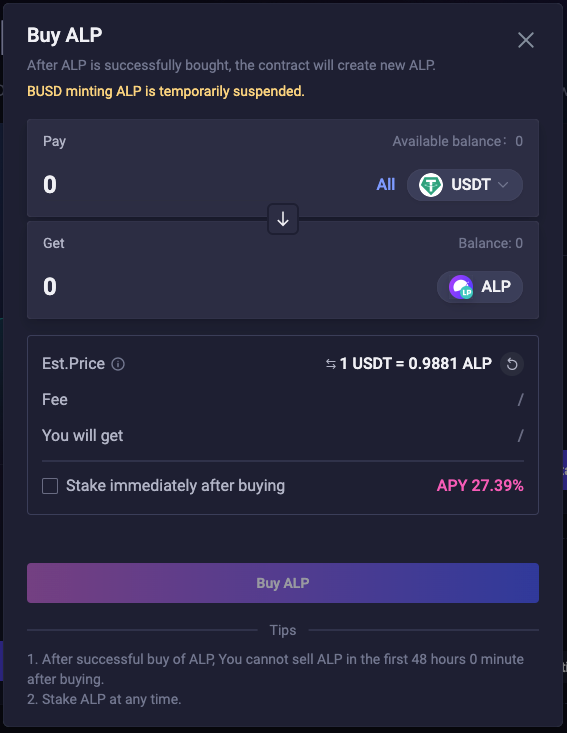This screenshot has width=567, height=733.
Task: Flip the USDT to ALP rate
Action: (x=330, y=364)
